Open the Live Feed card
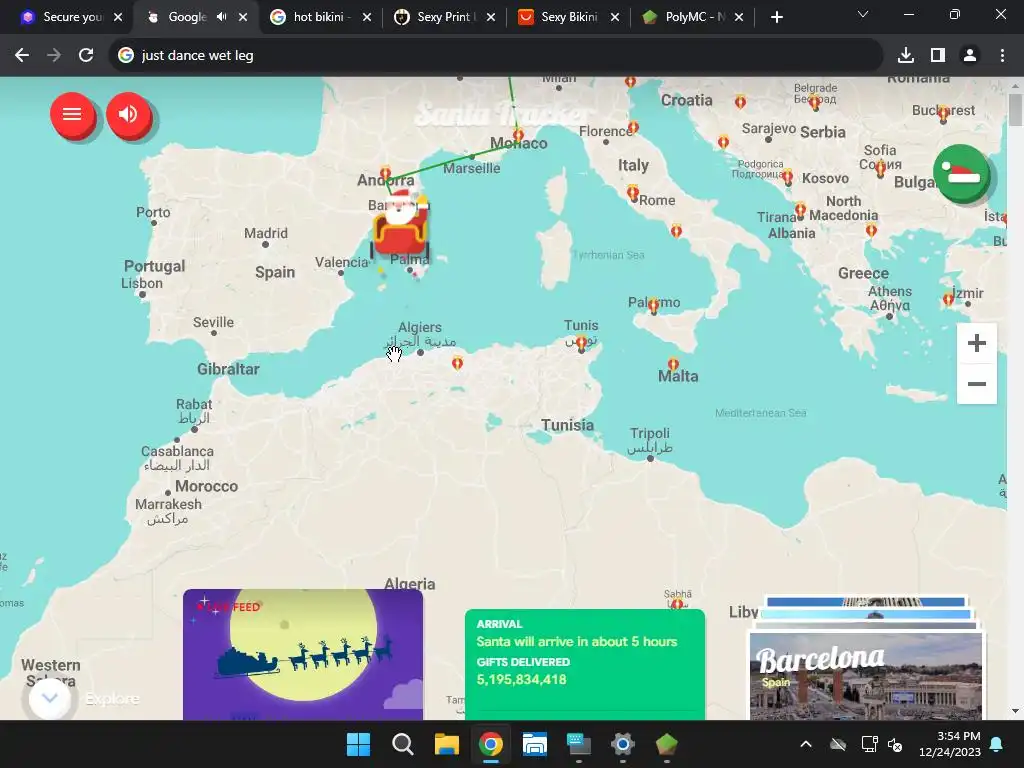1024x768 pixels. [x=303, y=654]
